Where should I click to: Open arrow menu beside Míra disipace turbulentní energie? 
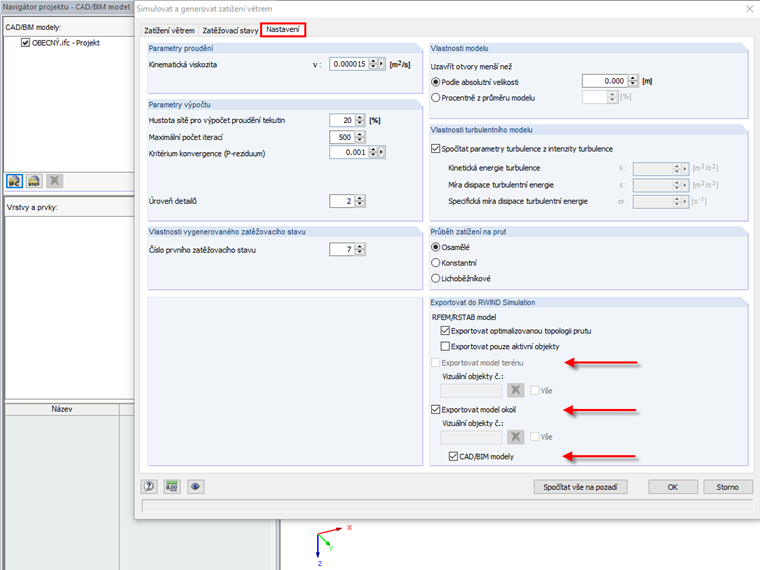685,185
